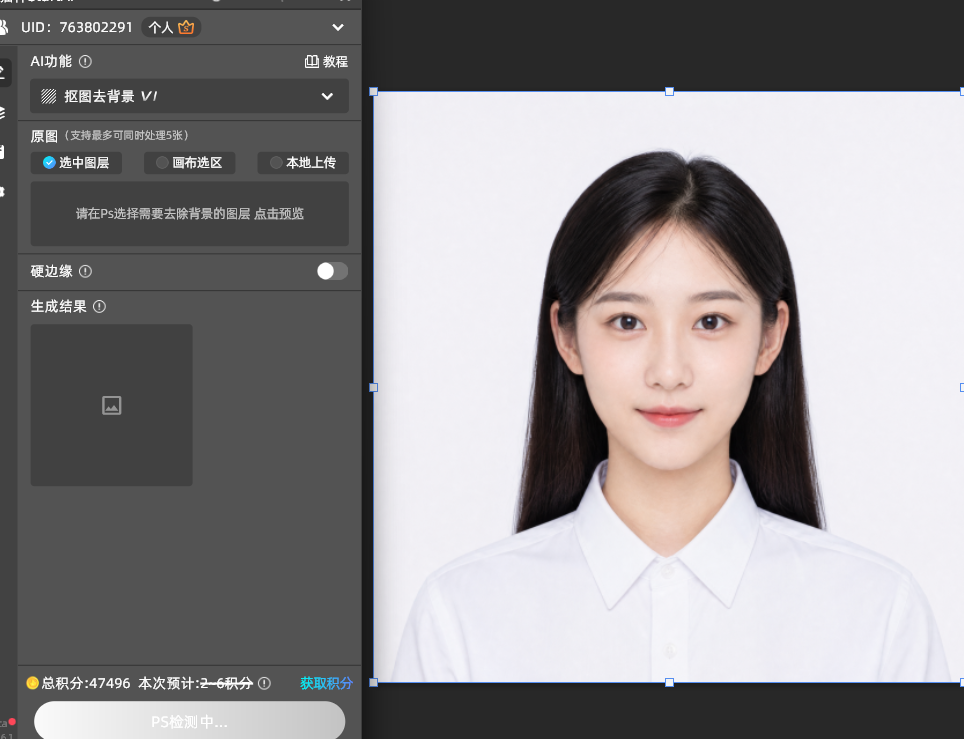Viewport: 964px width, 739px height.
Task: Open the 抠图去背景 V1 function dropdown
Action: click(x=189, y=96)
